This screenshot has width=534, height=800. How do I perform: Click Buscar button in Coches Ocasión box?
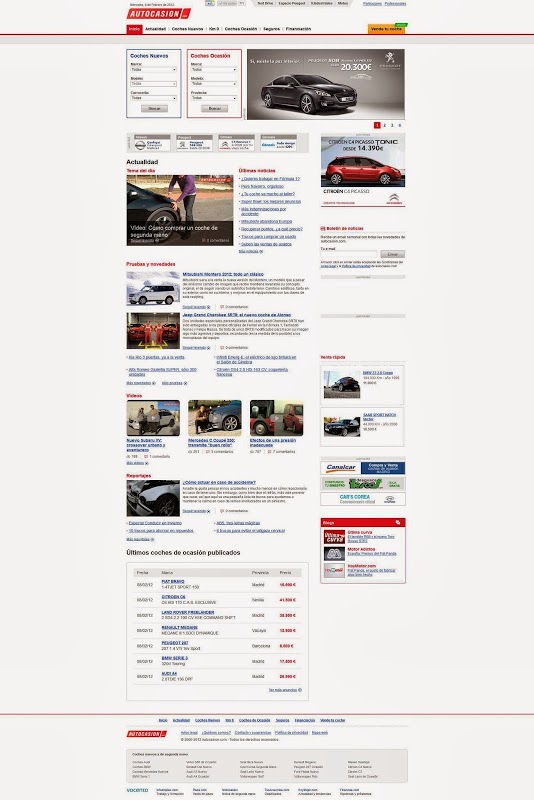pos(214,109)
